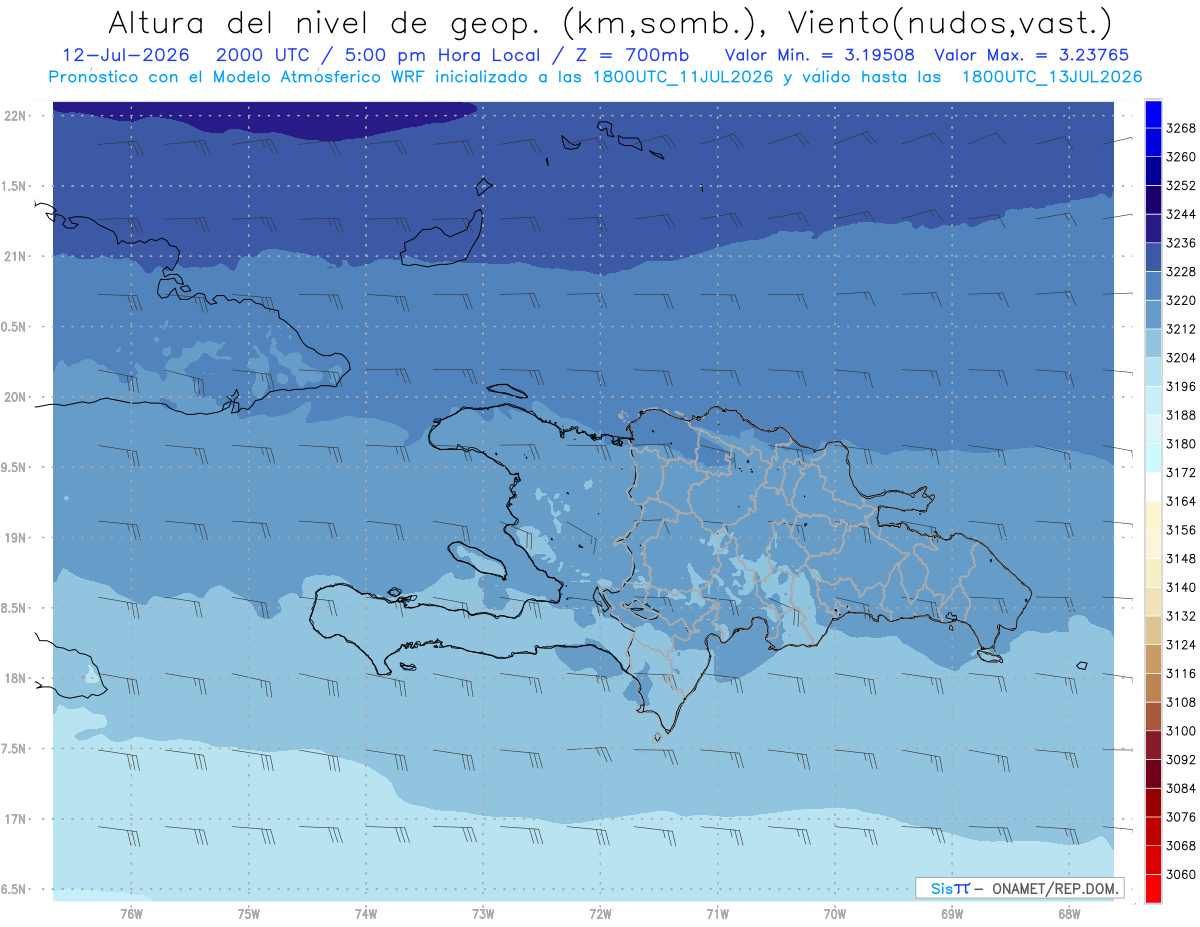Select the '3180' colorbar label
Image resolution: width=1200 pixels, height=927 pixels.
coord(1181,444)
